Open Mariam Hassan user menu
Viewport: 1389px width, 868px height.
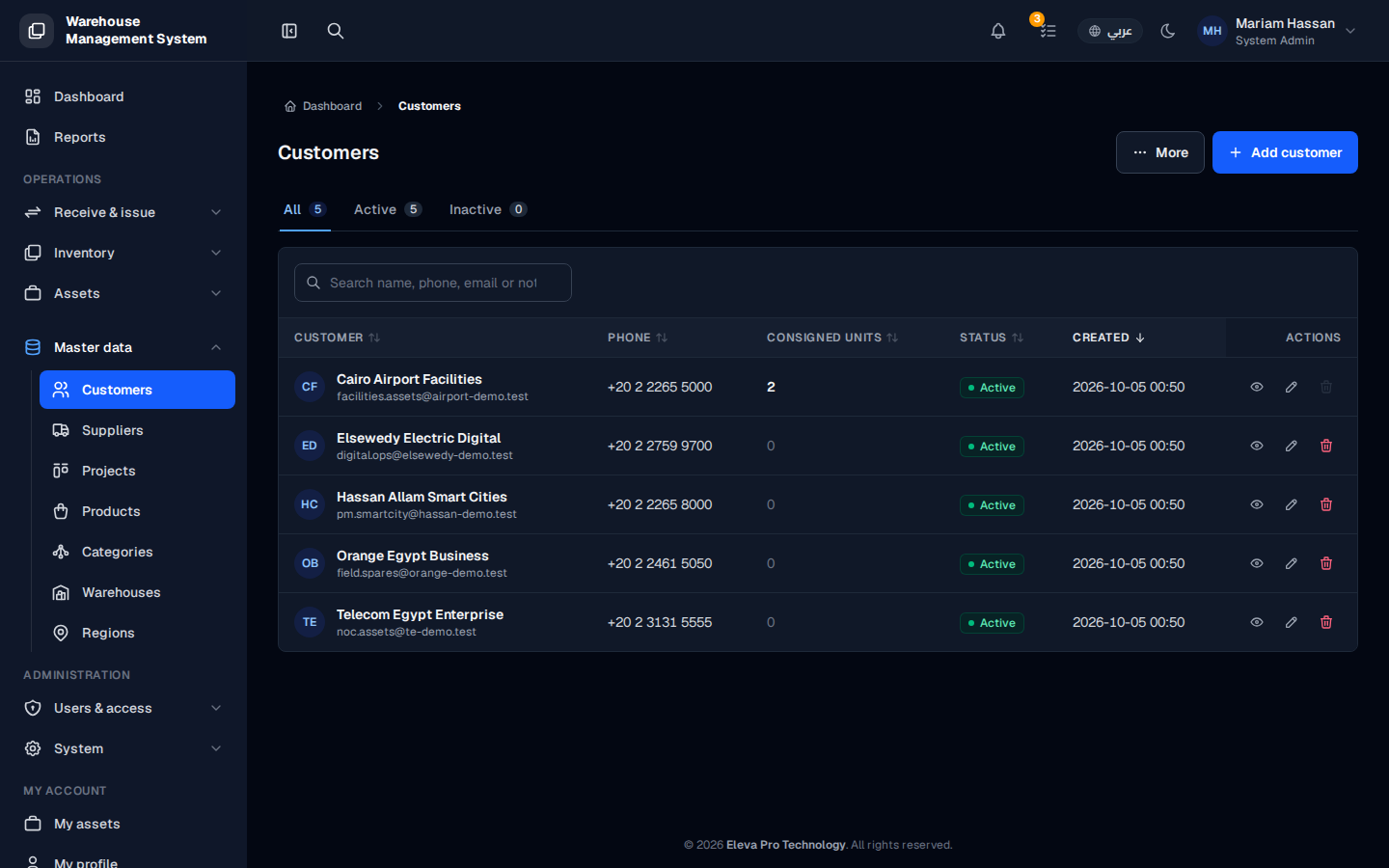tap(1278, 31)
